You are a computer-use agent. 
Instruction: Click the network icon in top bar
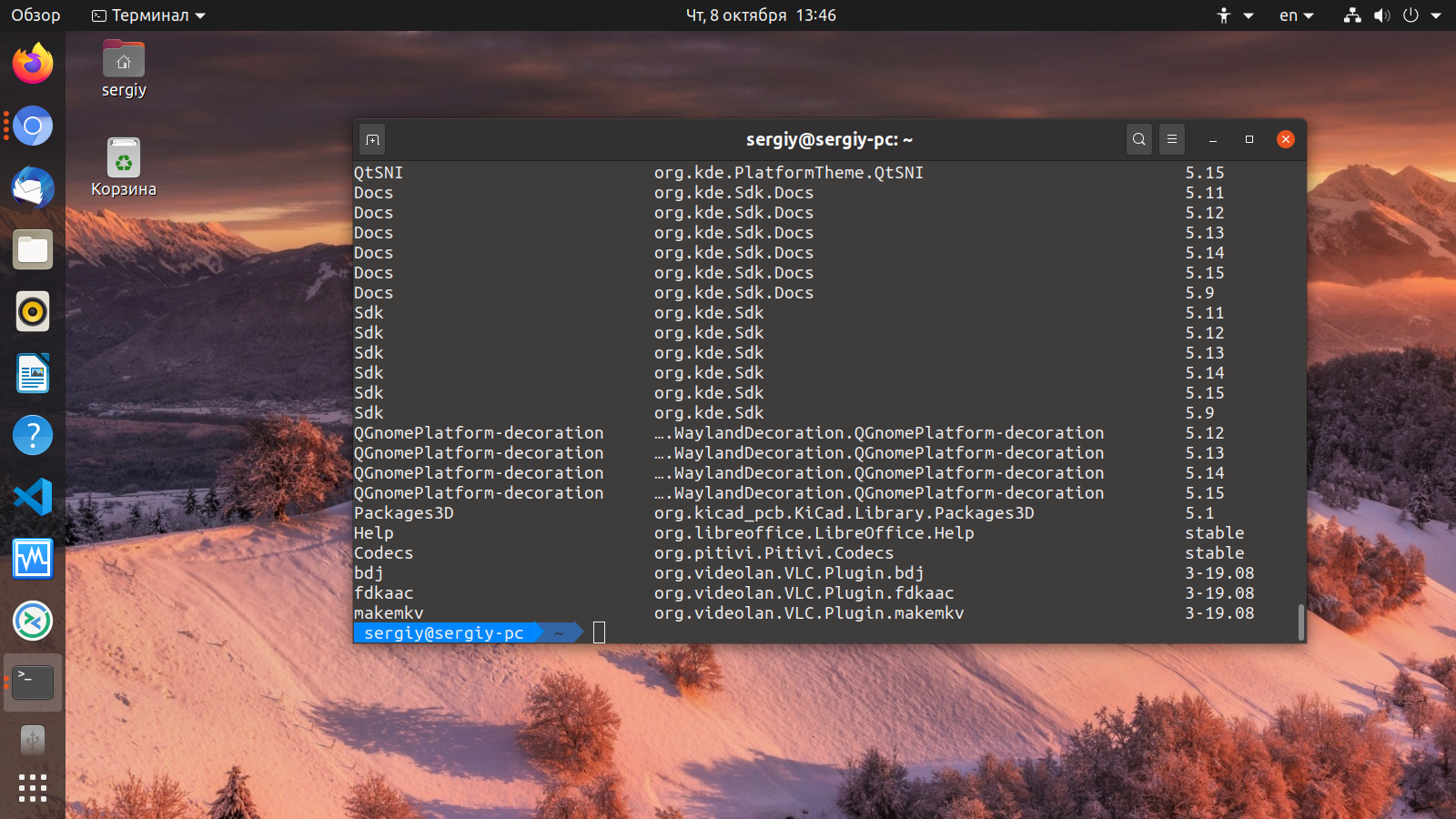(x=1352, y=15)
